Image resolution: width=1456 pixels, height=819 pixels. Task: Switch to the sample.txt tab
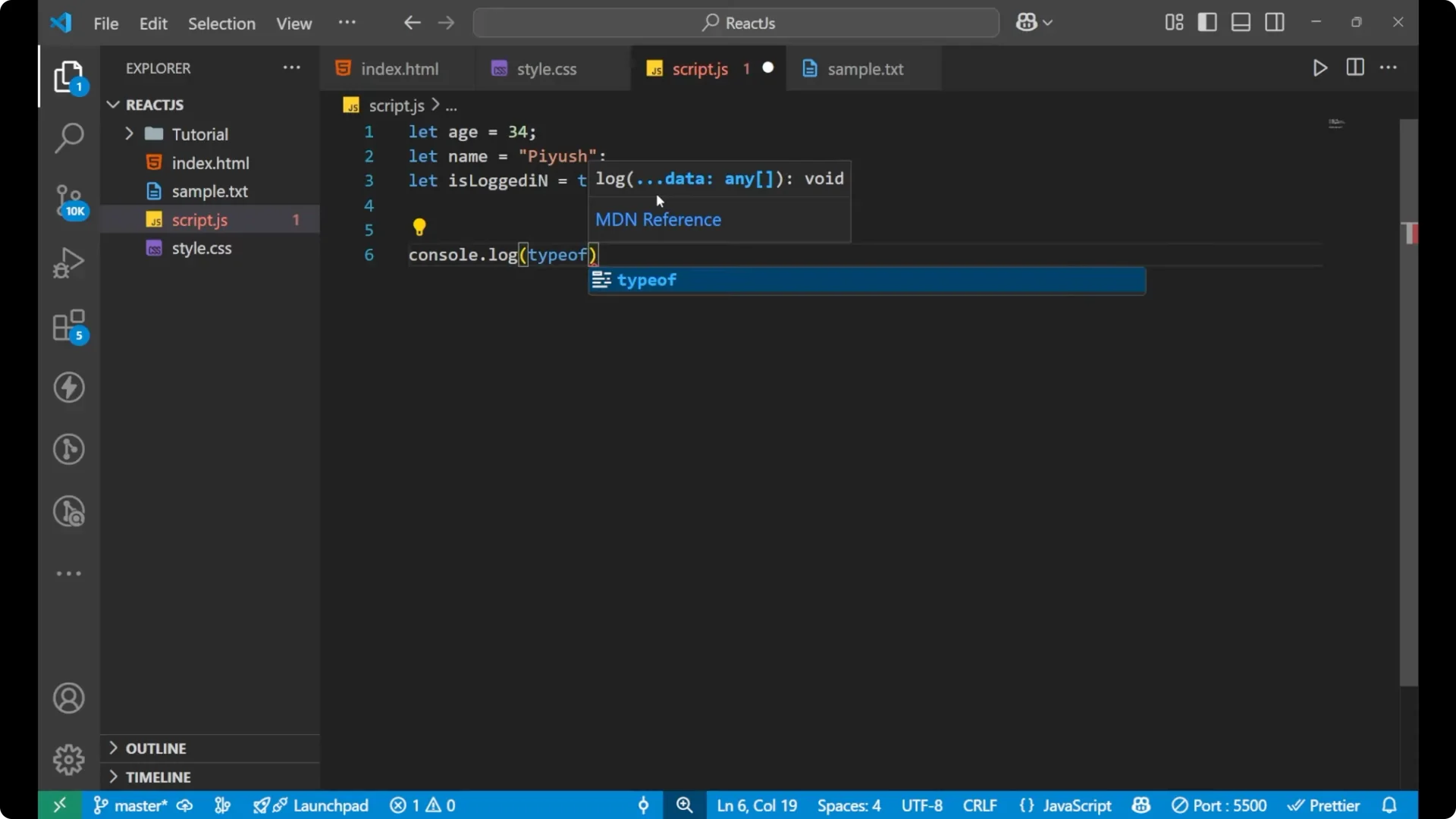(864, 69)
